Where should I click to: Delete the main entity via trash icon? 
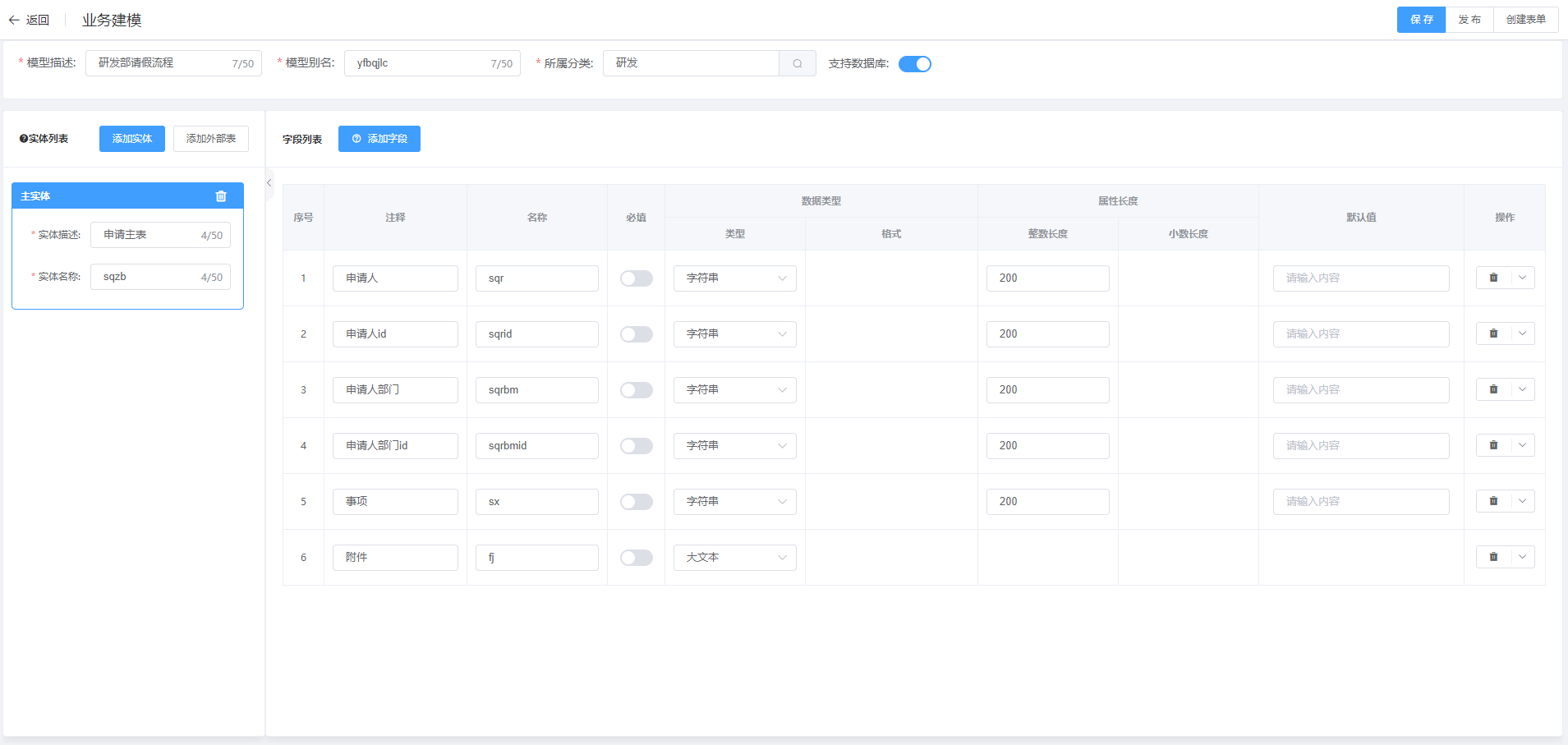(221, 196)
